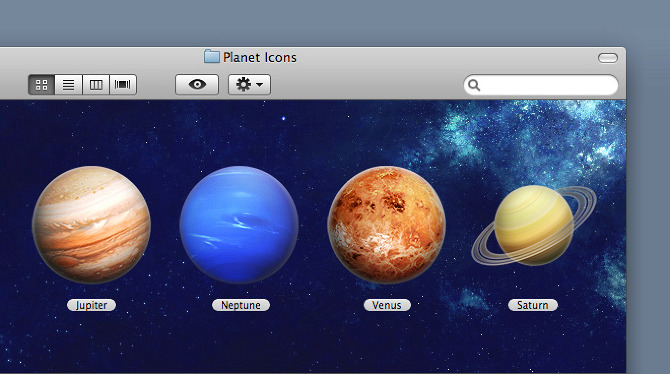Switch to list view mode

[68, 85]
